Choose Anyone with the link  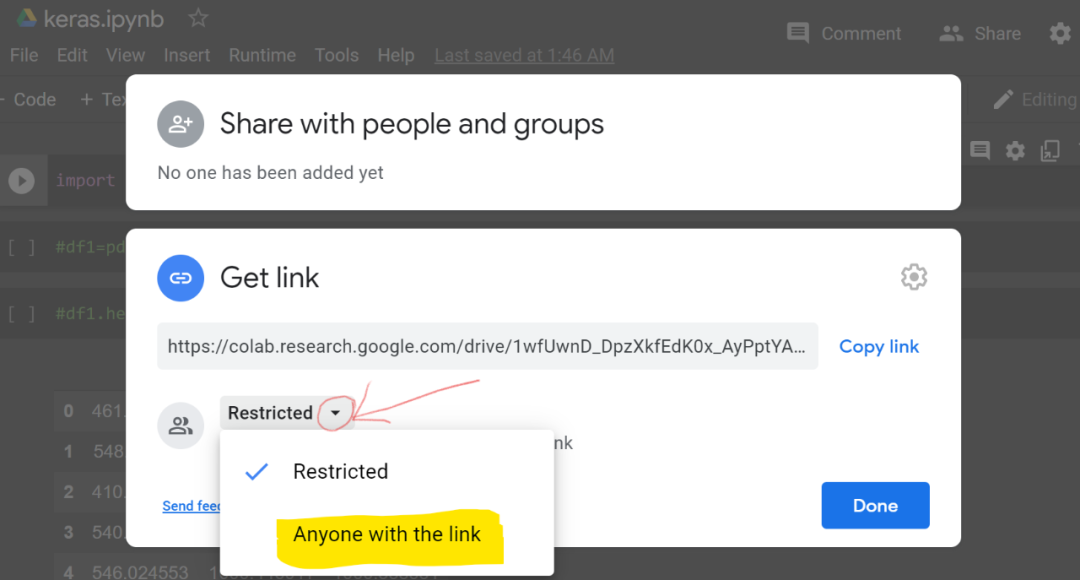[386, 535]
